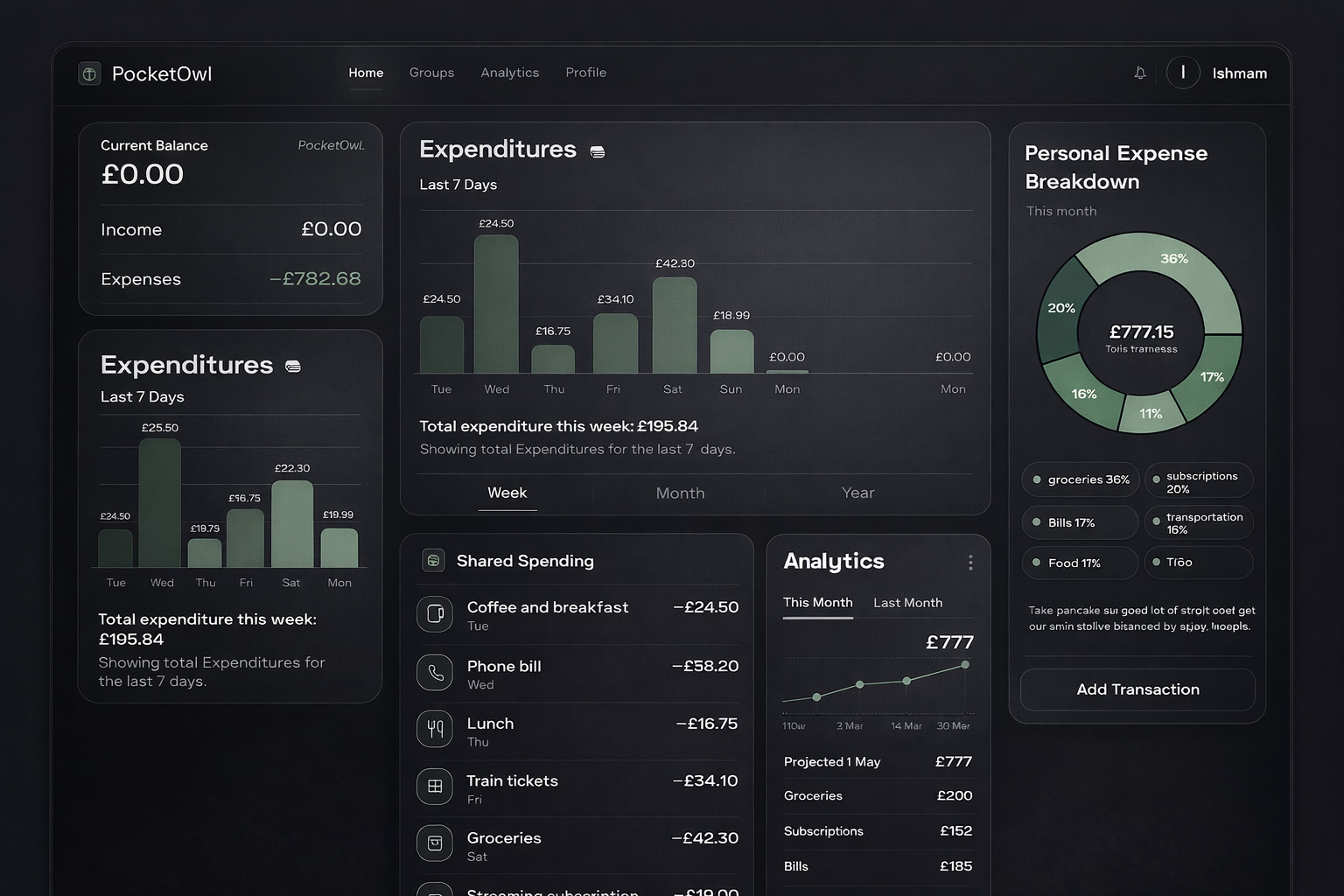Switch to the Month expenditure tab
The height and width of the screenshot is (896, 1344).
tap(680, 493)
